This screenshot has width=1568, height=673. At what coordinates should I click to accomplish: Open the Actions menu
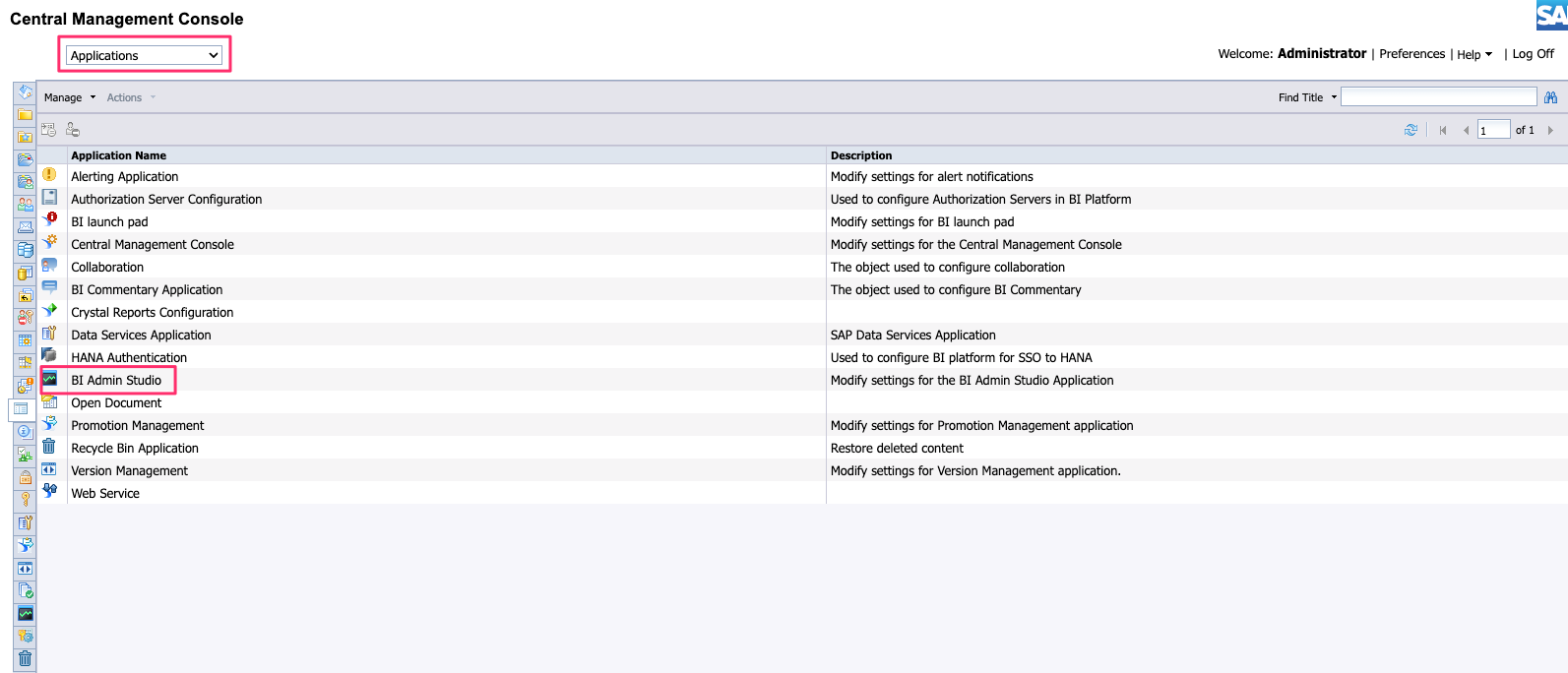pyautogui.click(x=130, y=97)
